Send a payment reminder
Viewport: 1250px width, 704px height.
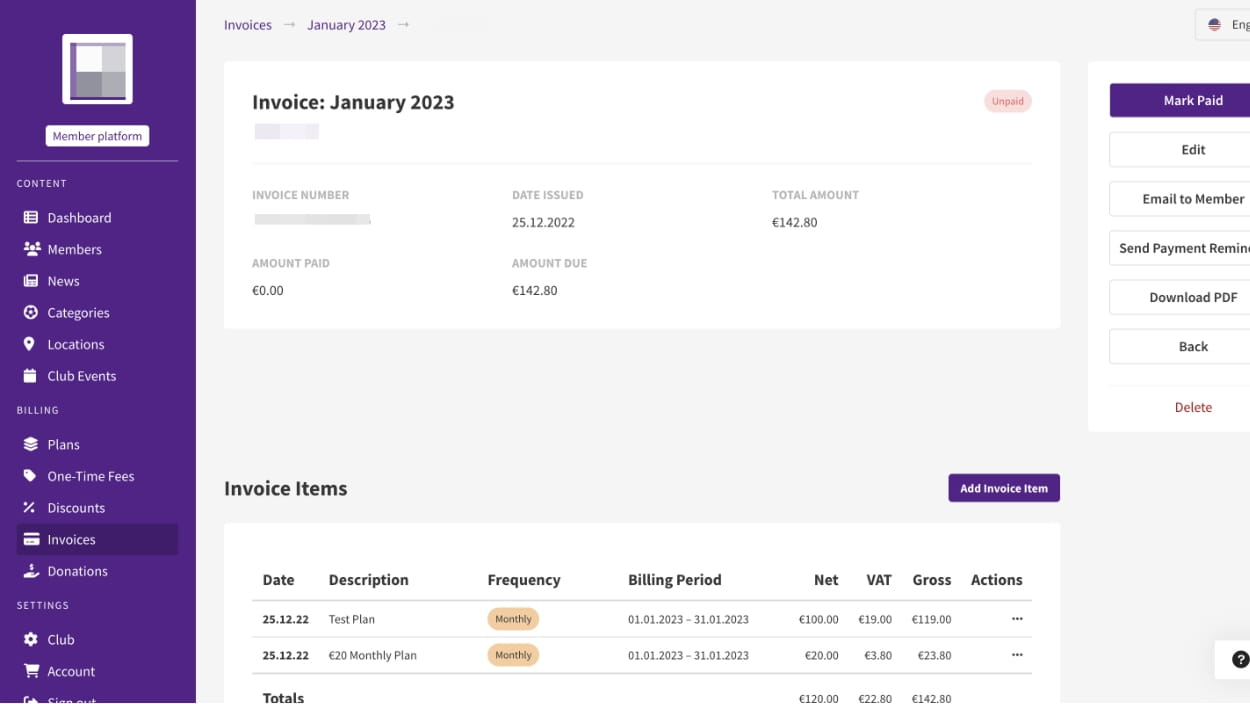1180,248
